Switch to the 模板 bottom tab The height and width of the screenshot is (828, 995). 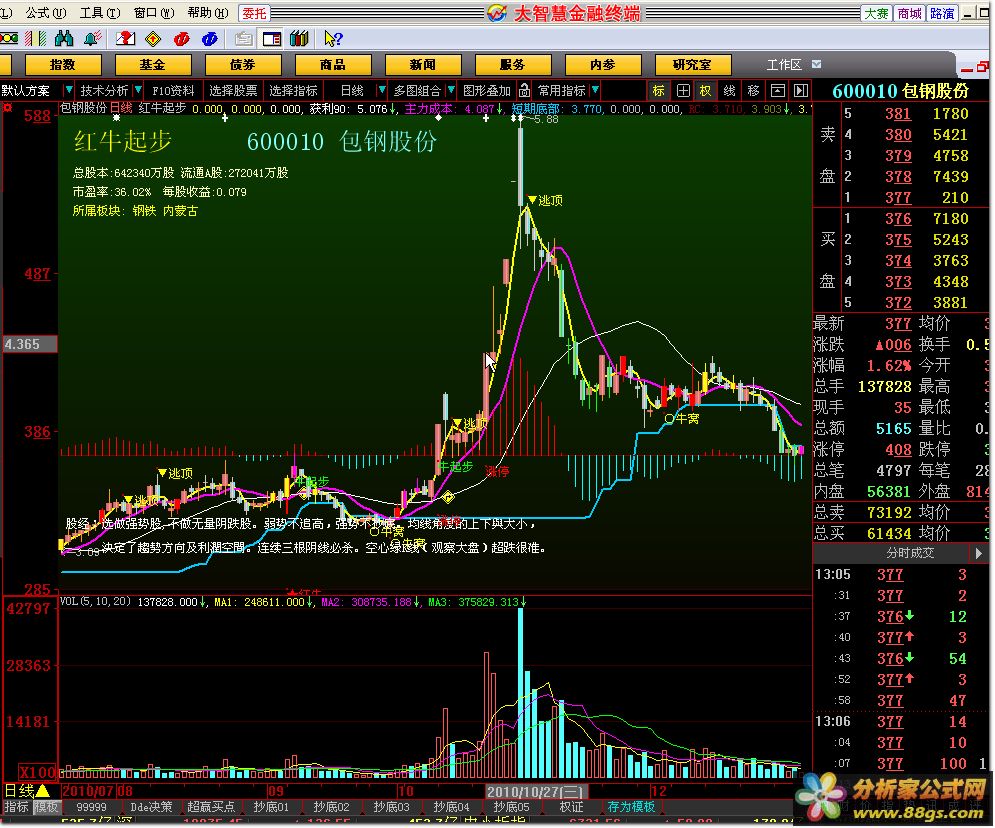[46, 806]
